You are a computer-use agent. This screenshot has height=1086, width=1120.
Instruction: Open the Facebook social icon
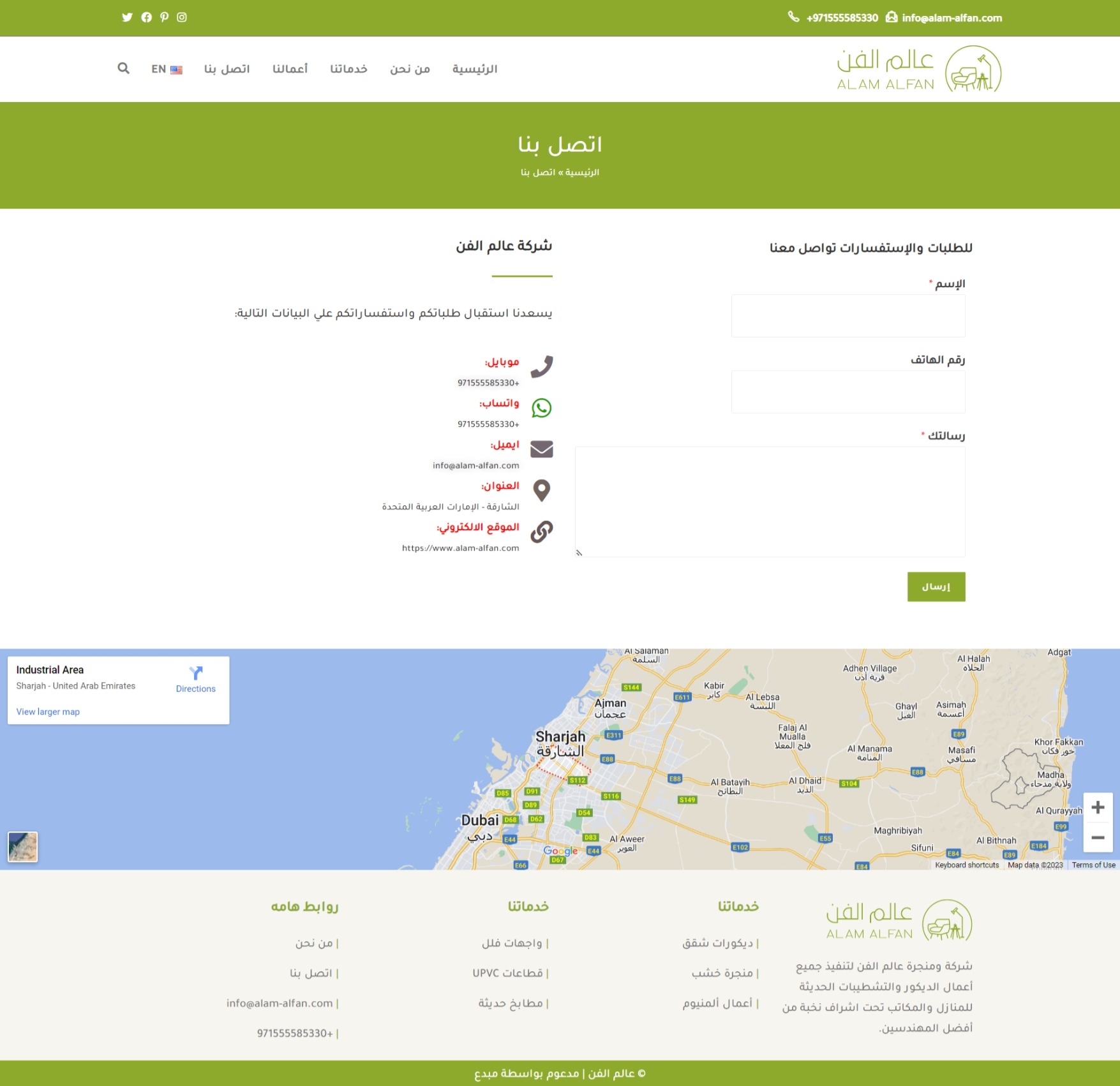point(146,17)
